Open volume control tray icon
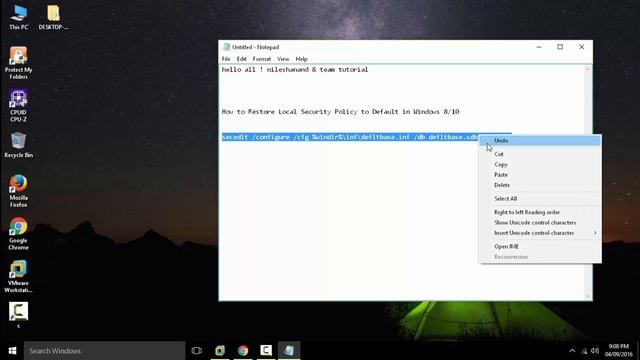 (595, 351)
